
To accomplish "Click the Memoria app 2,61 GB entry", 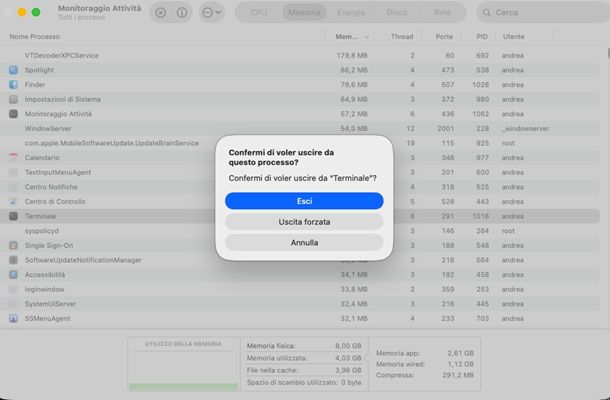I will point(425,353).
